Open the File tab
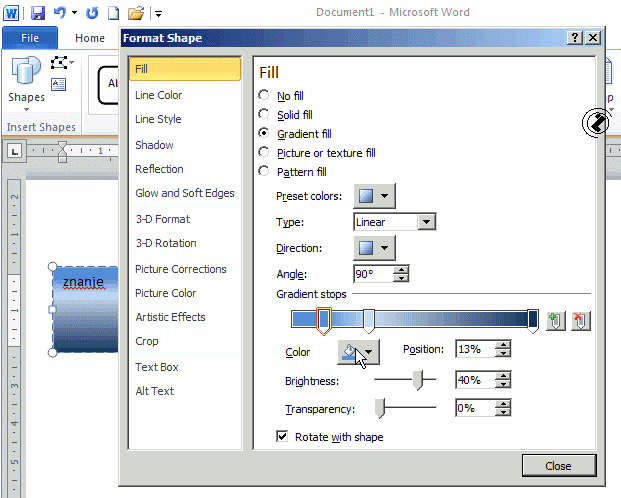621x498 pixels. pos(29,38)
